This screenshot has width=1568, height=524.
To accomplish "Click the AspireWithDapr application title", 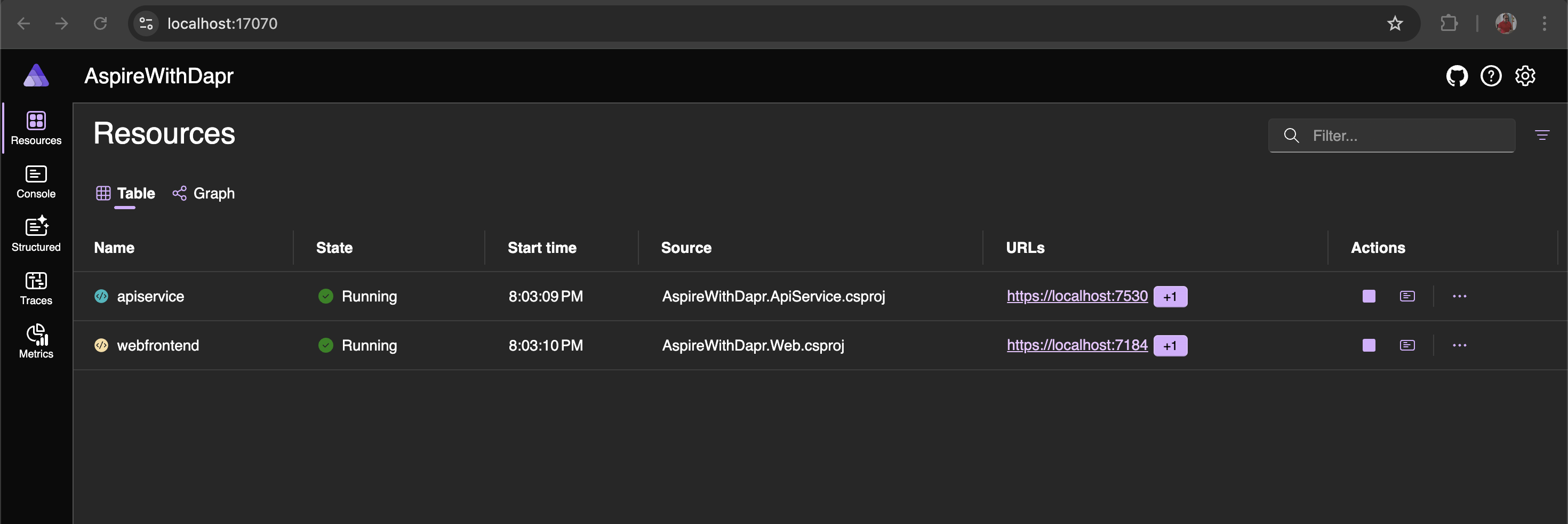I will tap(159, 76).
